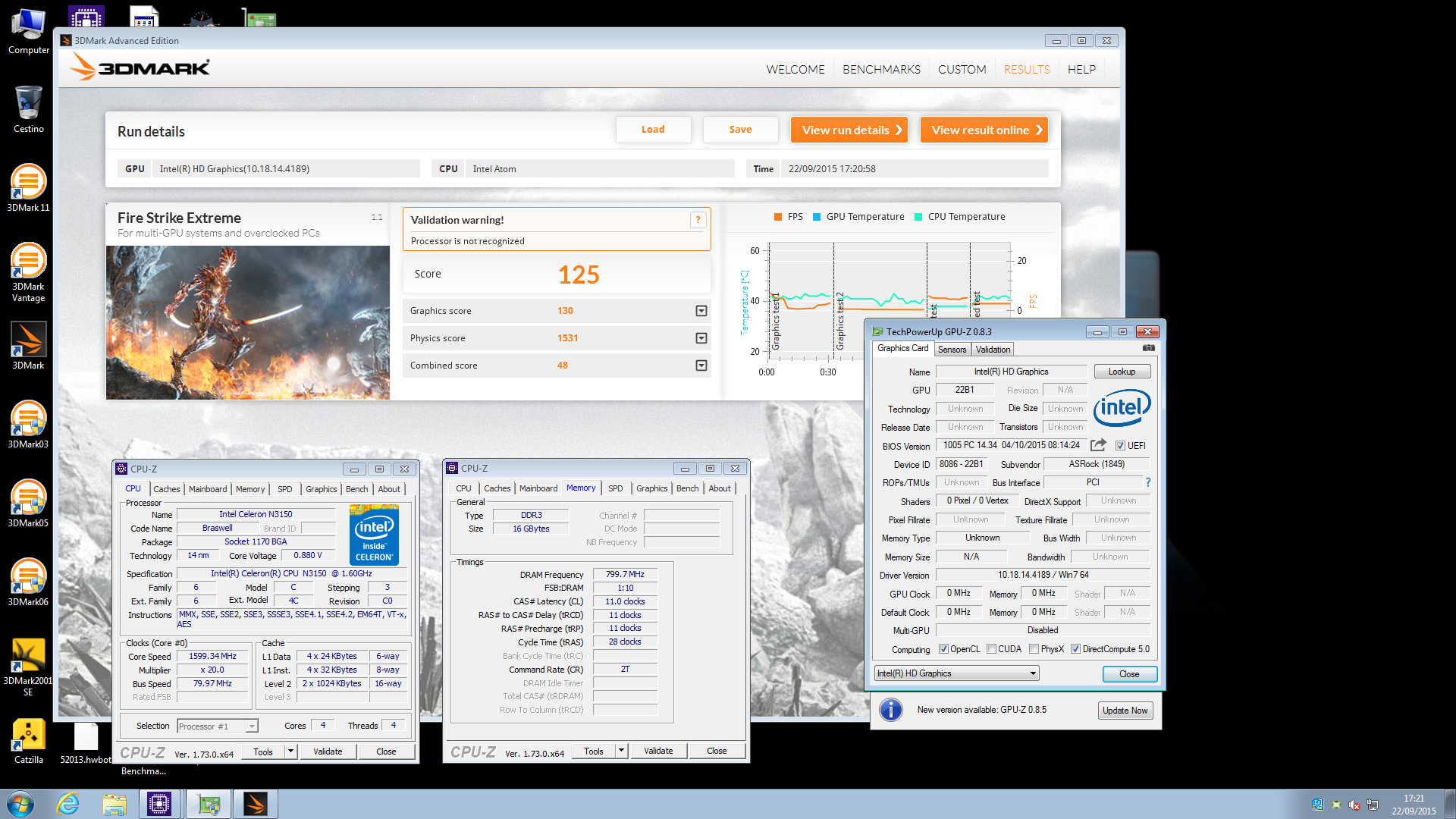Click the Validate button in left CPU-Z
The width and height of the screenshot is (1456, 819).
click(x=328, y=752)
